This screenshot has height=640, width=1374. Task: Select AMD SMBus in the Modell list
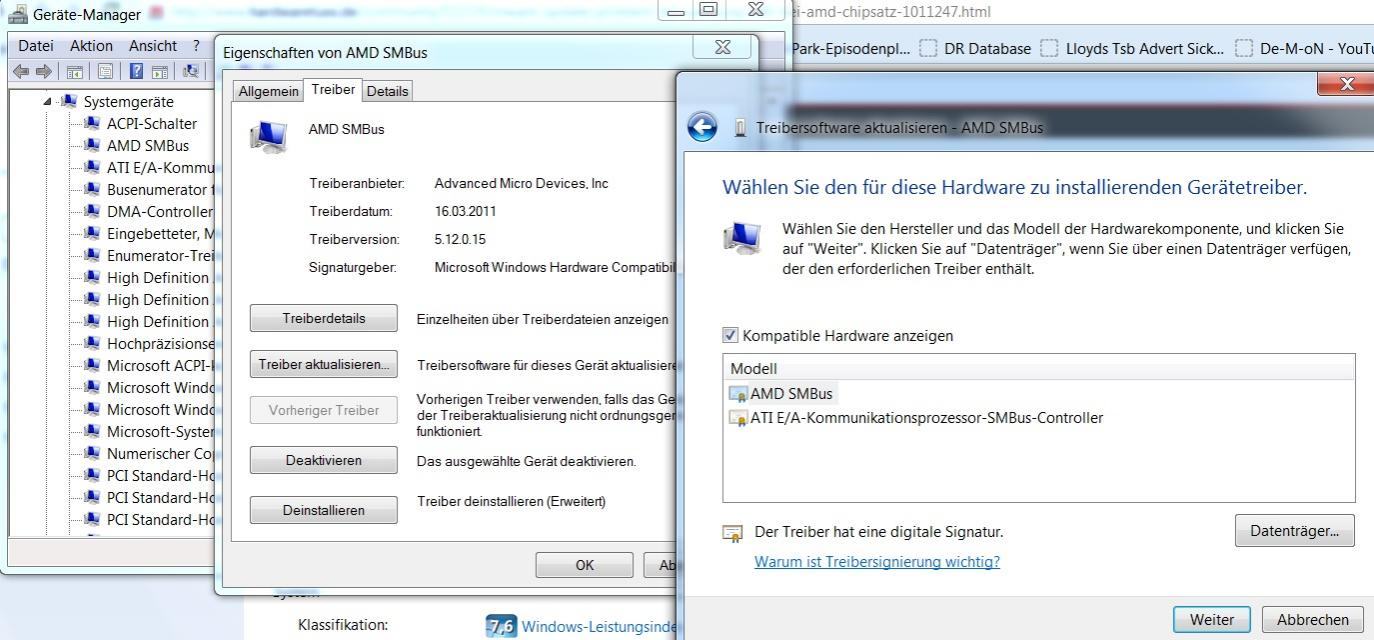tap(791, 394)
